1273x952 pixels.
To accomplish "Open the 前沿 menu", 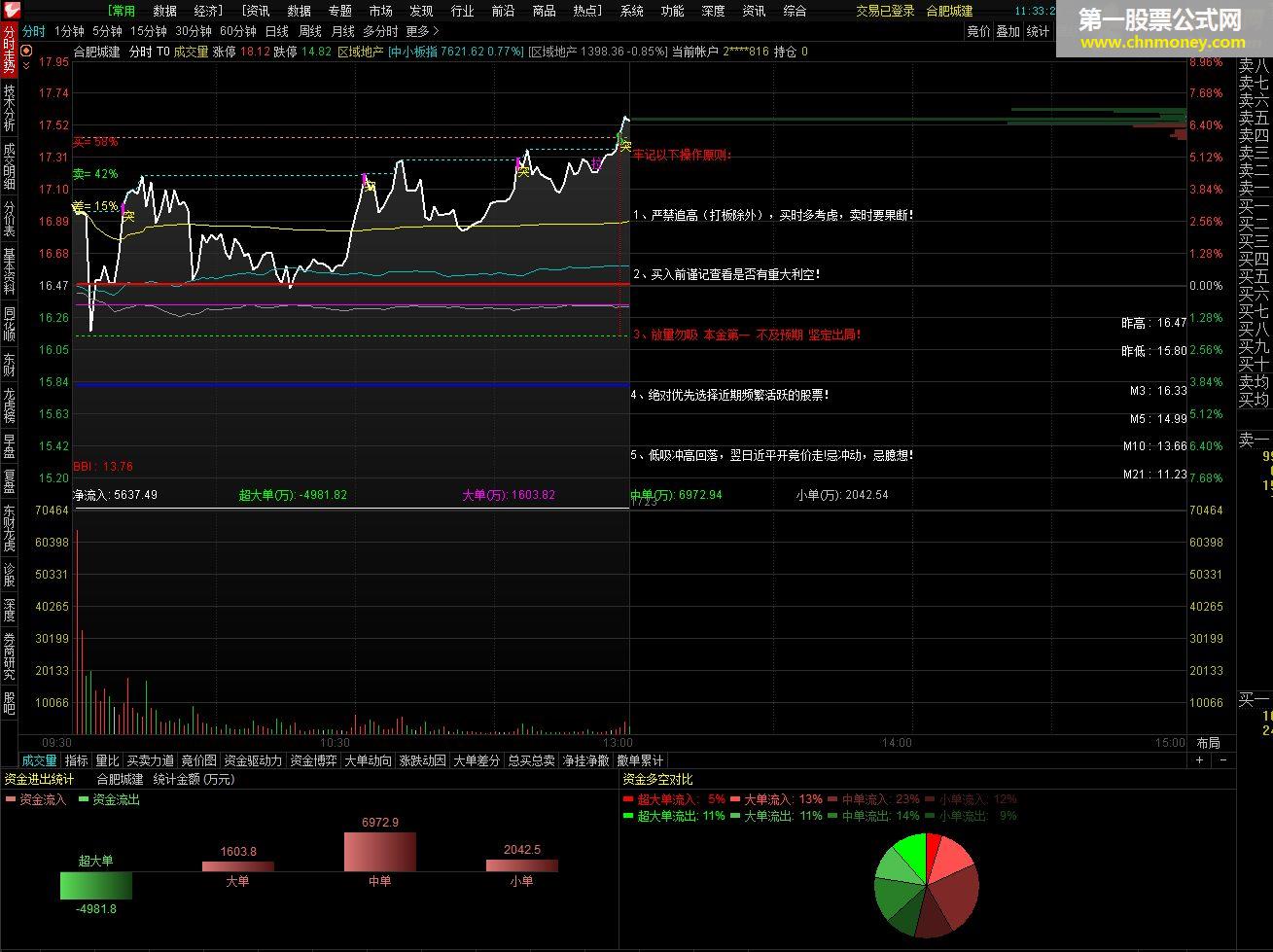I will click(x=504, y=11).
